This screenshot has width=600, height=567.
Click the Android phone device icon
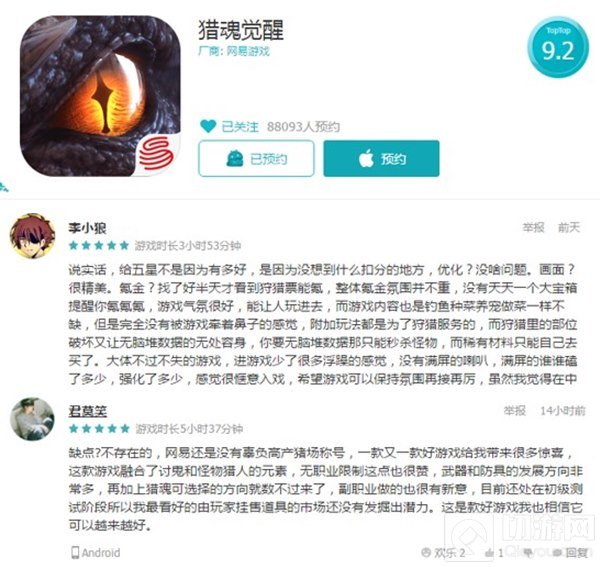pos(75,552)
